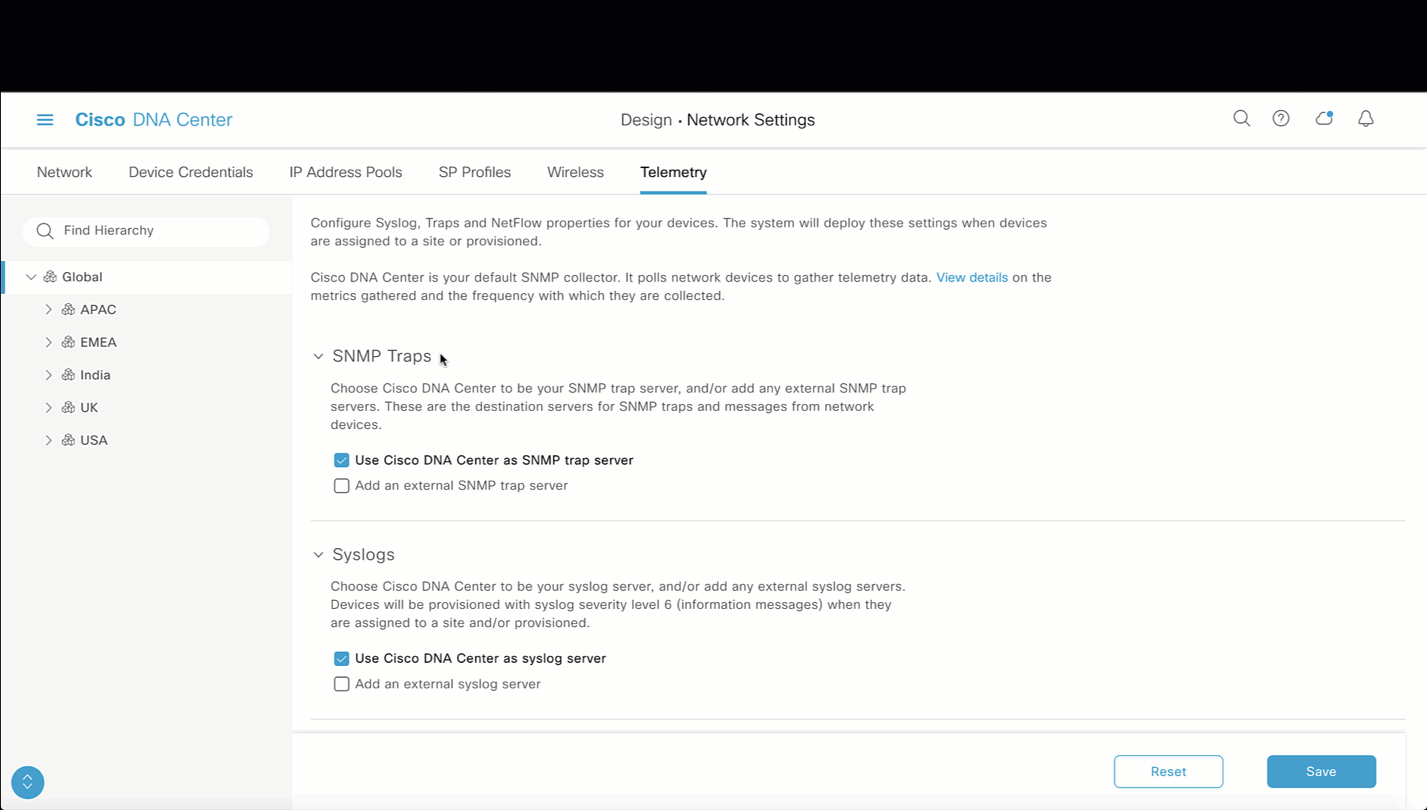This screenshot has width=1427, height=810.
Task: Enable Add an external SNMP trap server
Action: [x=342, y=486]
